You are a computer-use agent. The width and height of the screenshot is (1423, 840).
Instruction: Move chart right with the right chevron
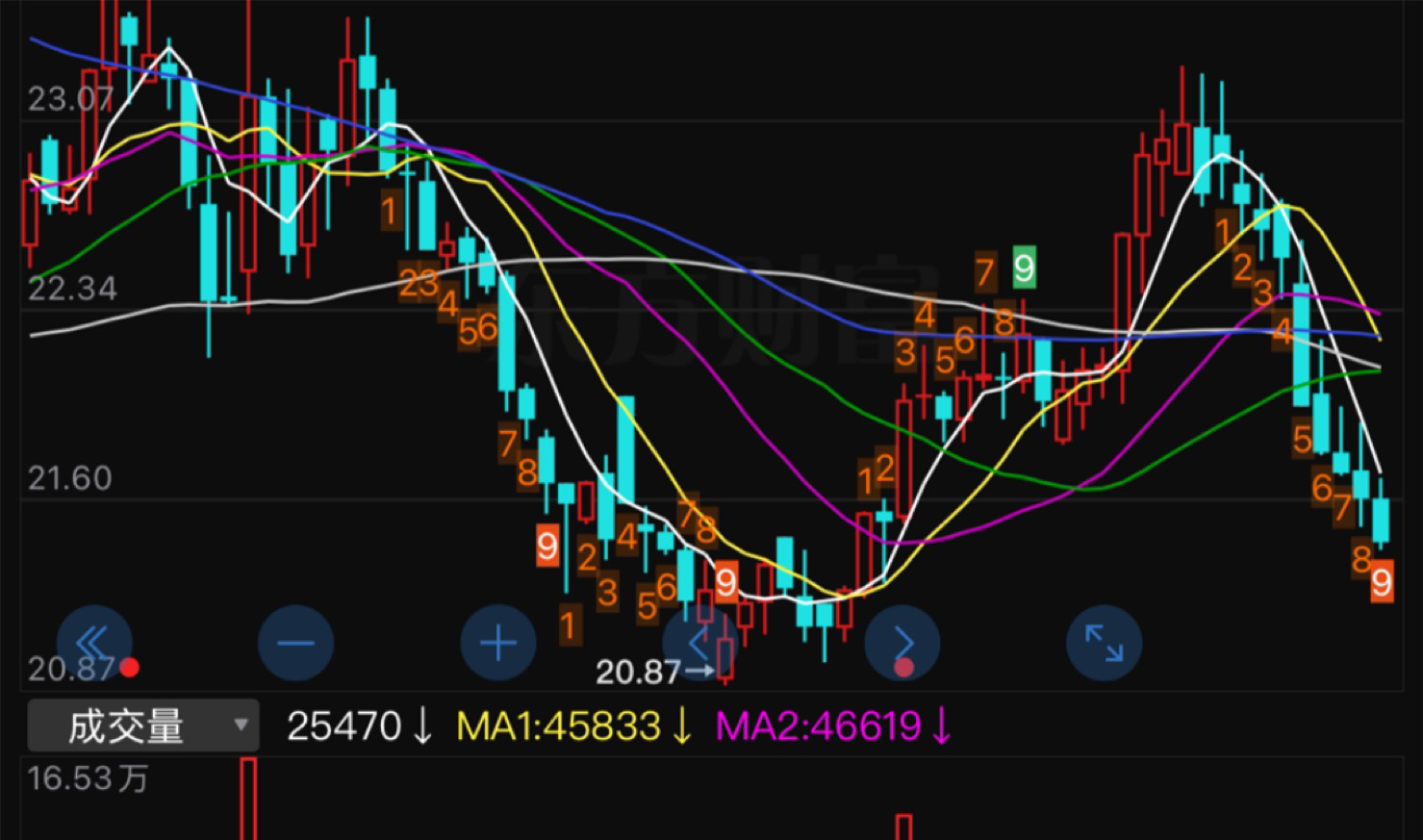coord(902,642)
